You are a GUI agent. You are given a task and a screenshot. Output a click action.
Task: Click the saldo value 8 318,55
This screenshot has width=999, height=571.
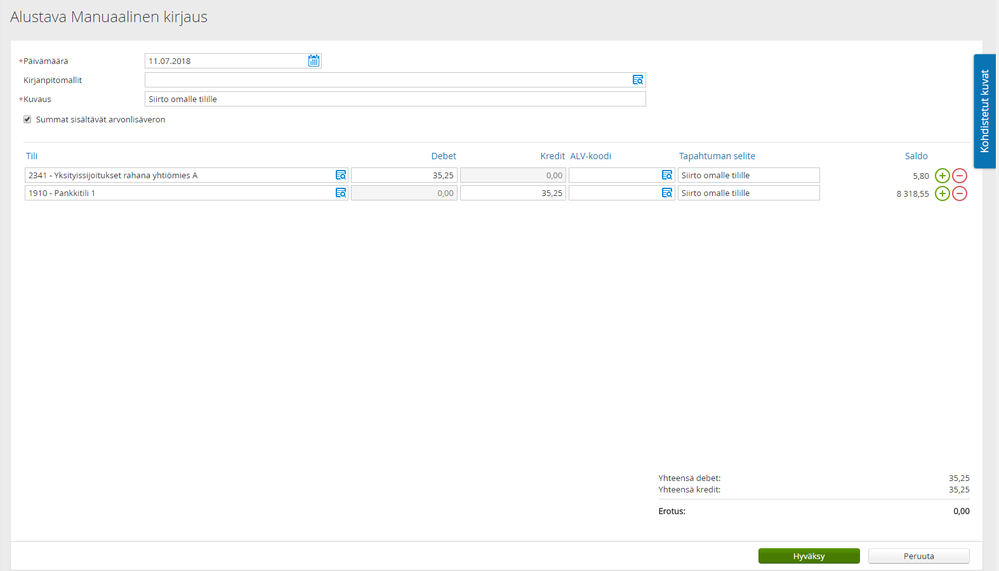(x=912, y=194)
